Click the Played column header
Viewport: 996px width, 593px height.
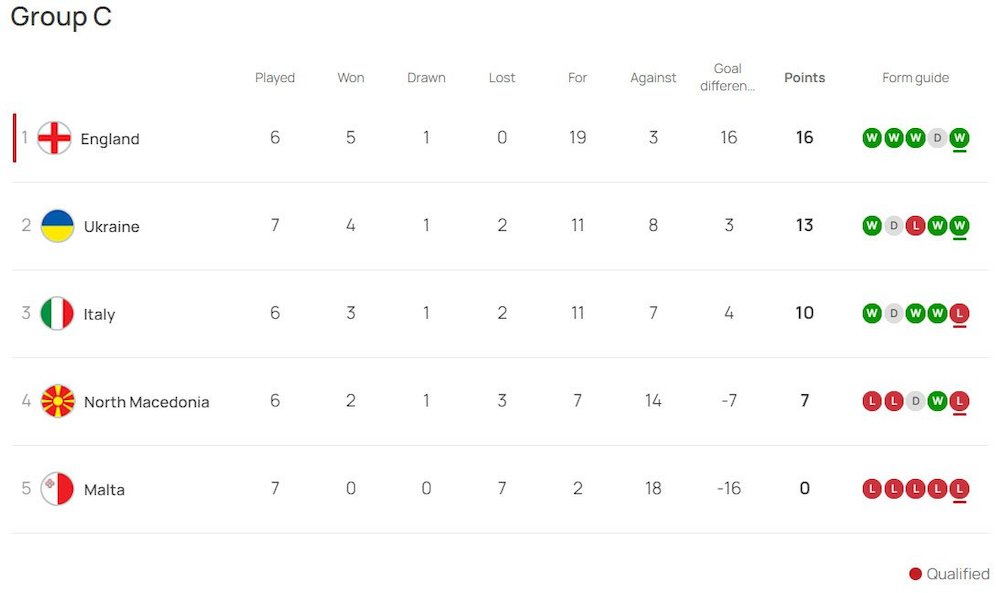(275, 77)
